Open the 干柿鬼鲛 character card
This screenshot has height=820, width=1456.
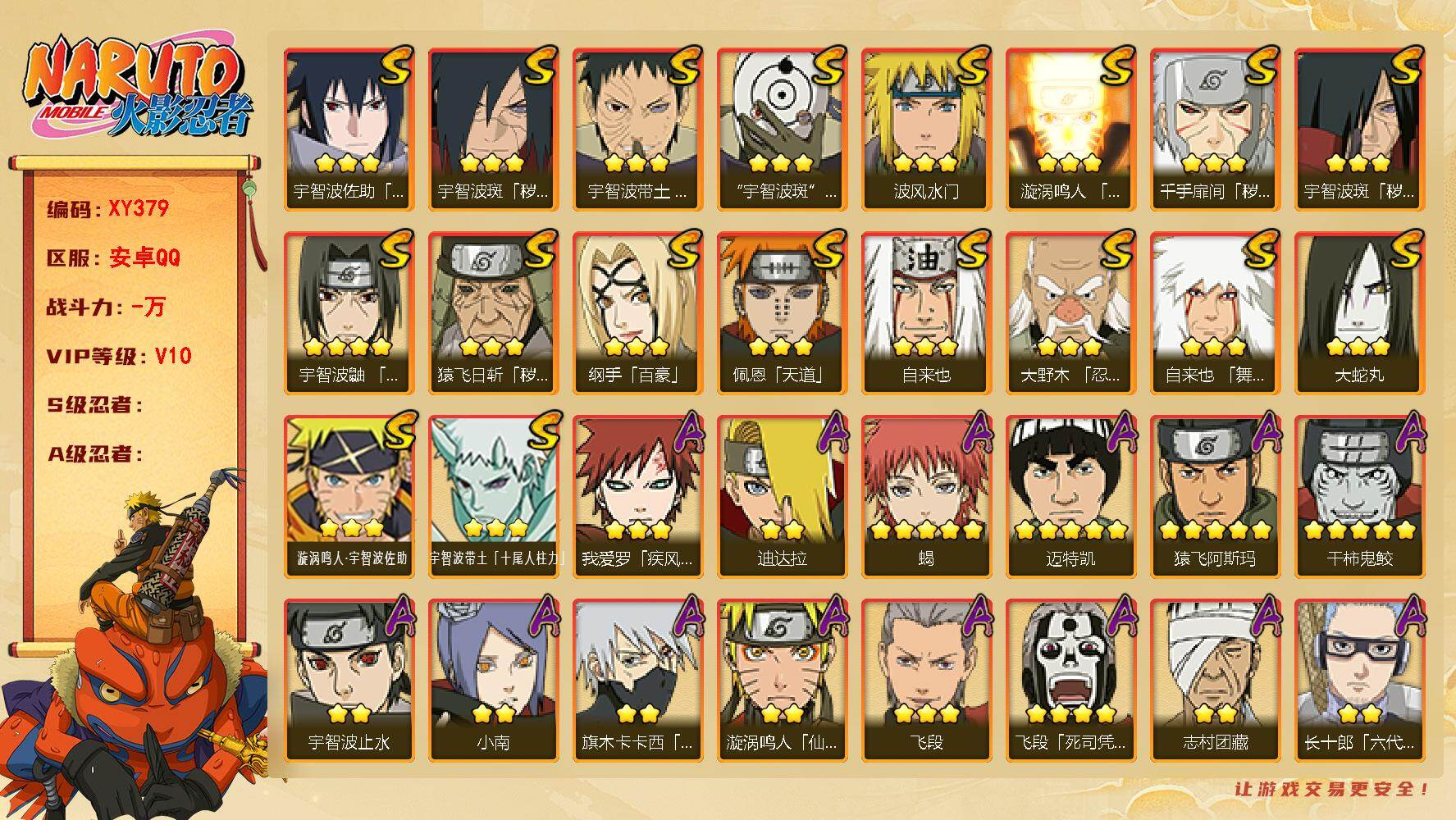click(x=1359, y=497)
